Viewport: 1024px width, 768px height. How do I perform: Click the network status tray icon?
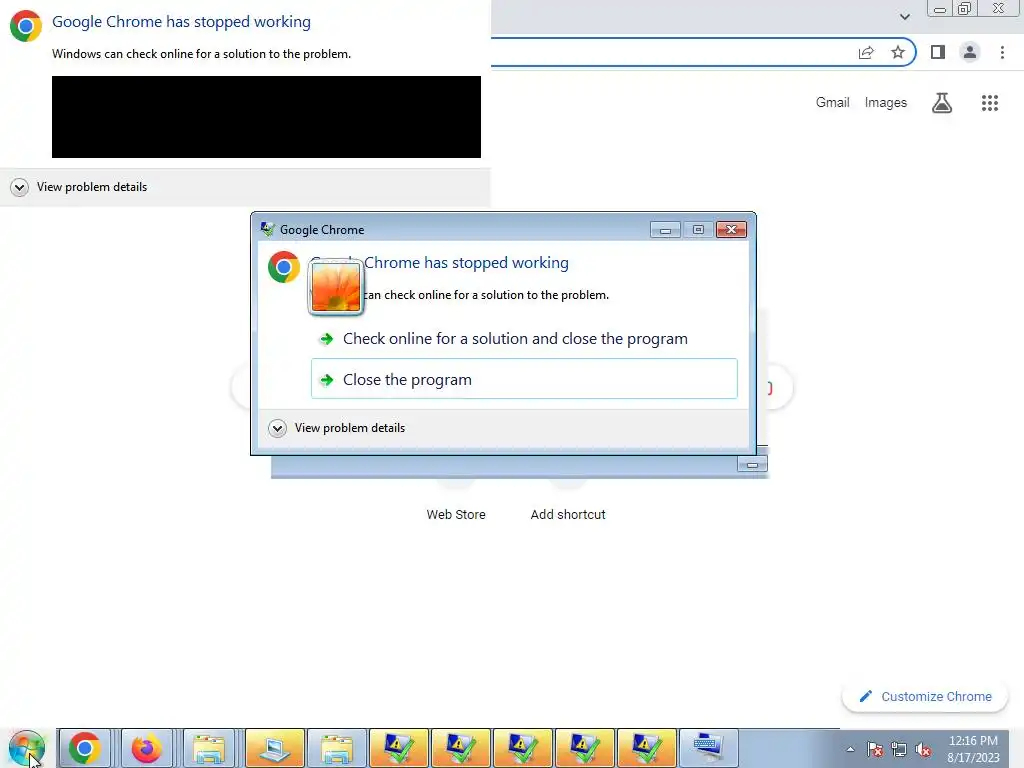[x=899, y=749]
